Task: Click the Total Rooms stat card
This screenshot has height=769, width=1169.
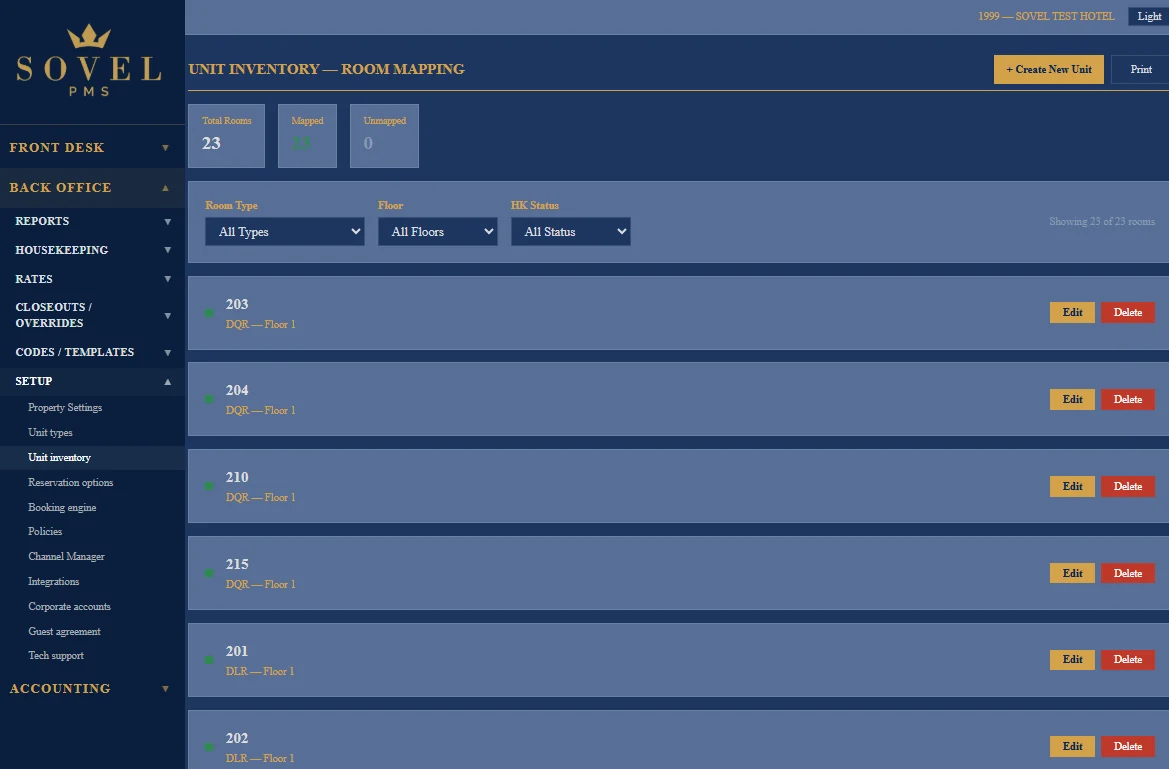Action: tap(227, 136)
